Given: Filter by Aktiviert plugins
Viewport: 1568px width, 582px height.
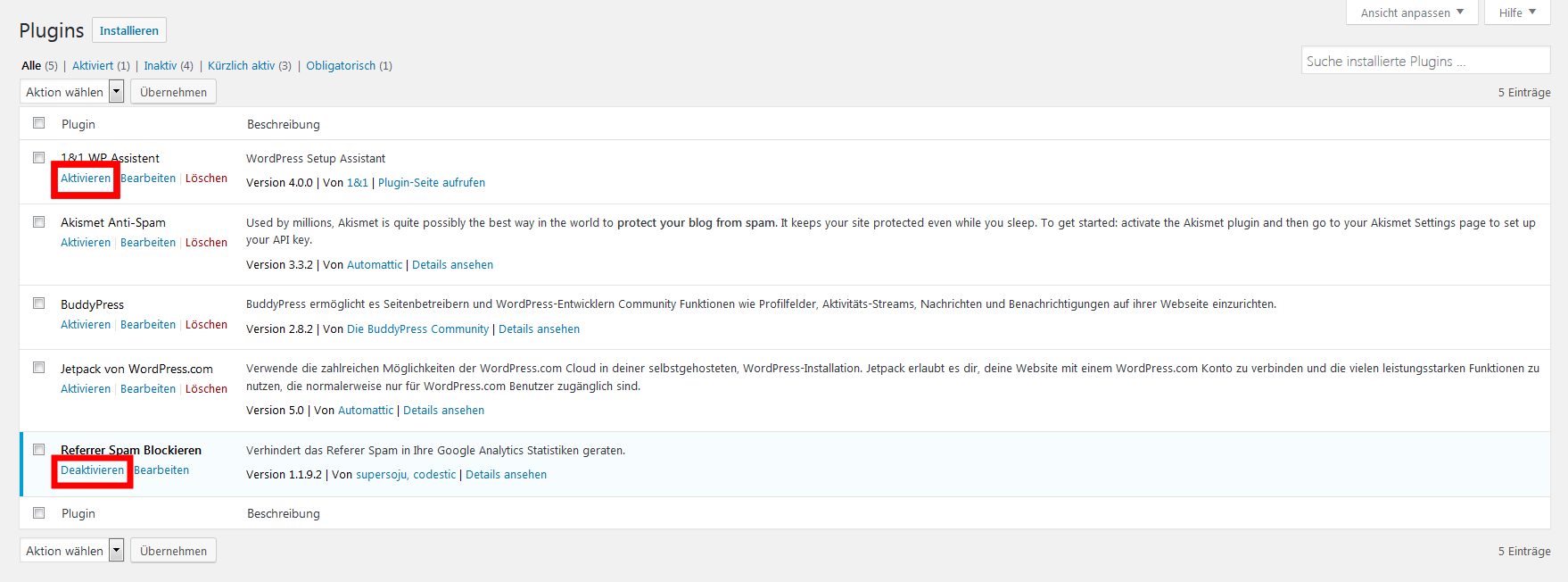Looking at the screenshot, I should tap(93, 65).
